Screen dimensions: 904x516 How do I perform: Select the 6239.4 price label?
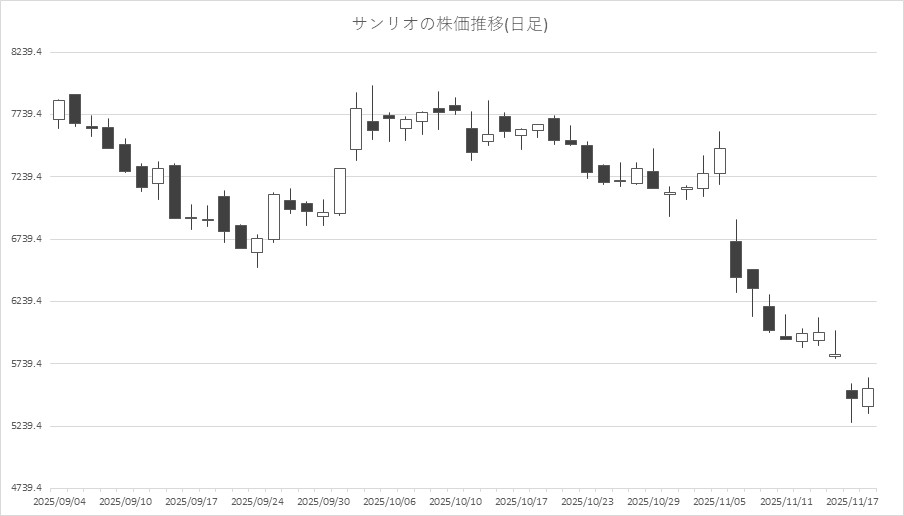[28, 302]
